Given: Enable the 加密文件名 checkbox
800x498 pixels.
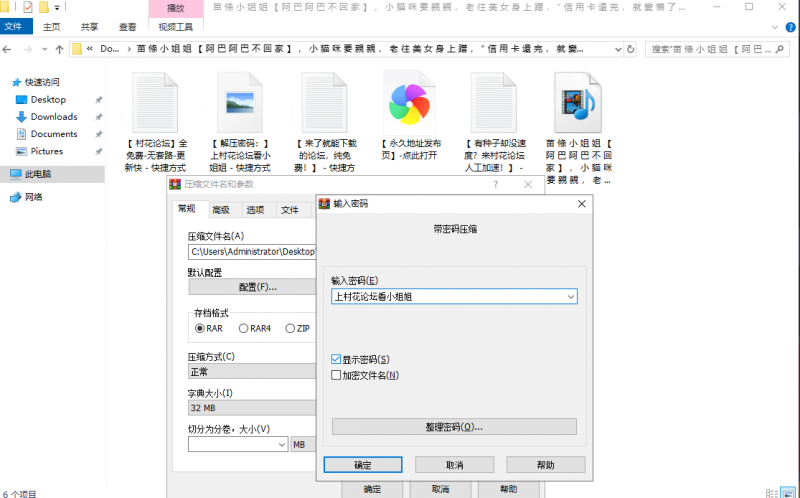Looking at the screenshot, I should coord(336,375).
